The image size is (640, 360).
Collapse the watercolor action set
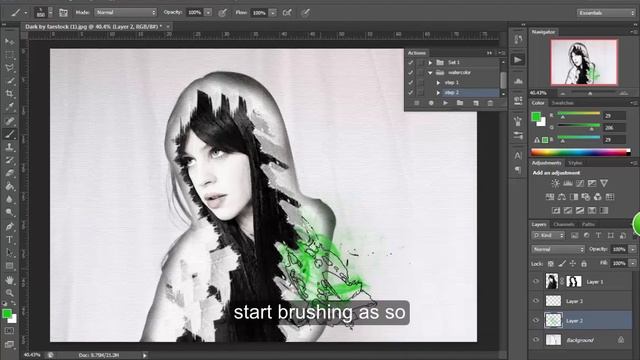point(430,73)
